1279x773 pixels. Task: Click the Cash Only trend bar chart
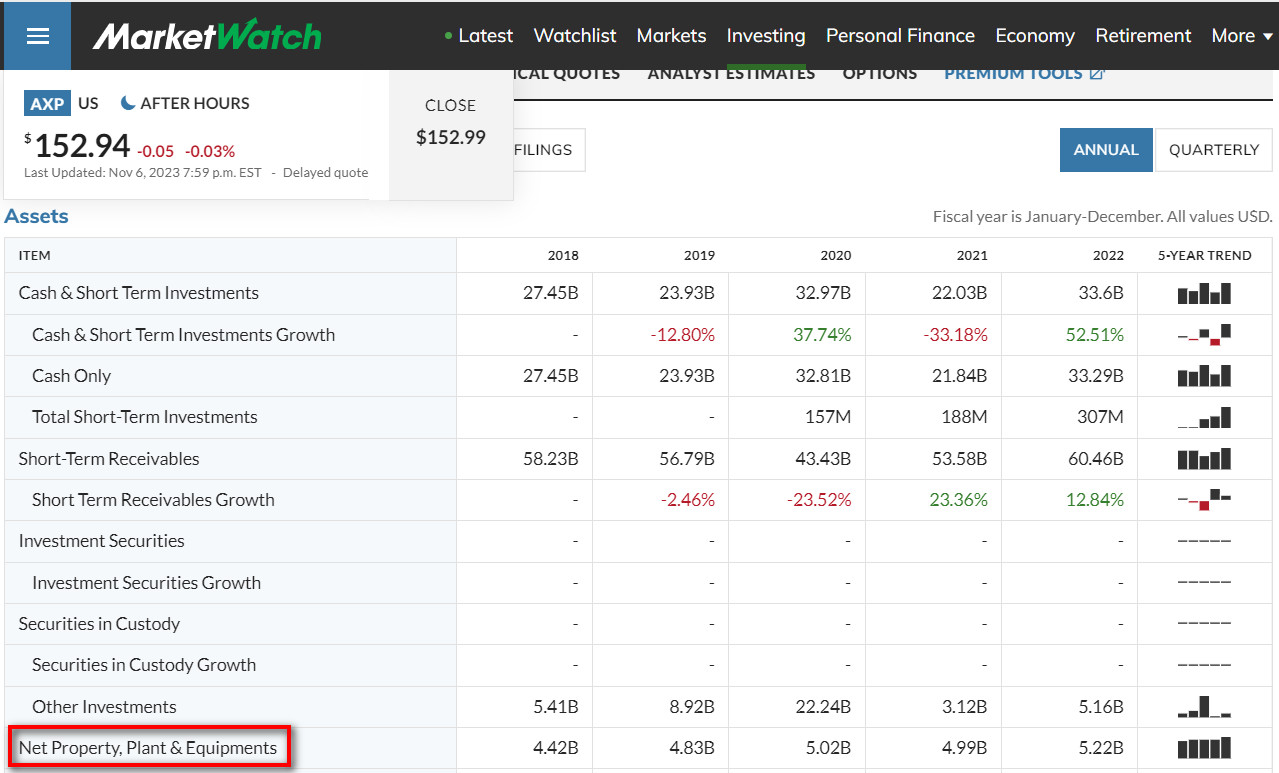pos(1204,376)
